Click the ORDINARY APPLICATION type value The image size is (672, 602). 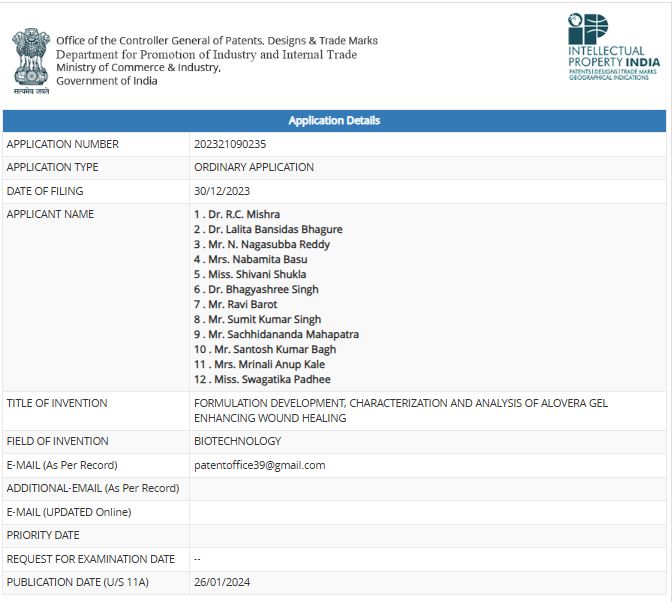[x=254, y=167]
